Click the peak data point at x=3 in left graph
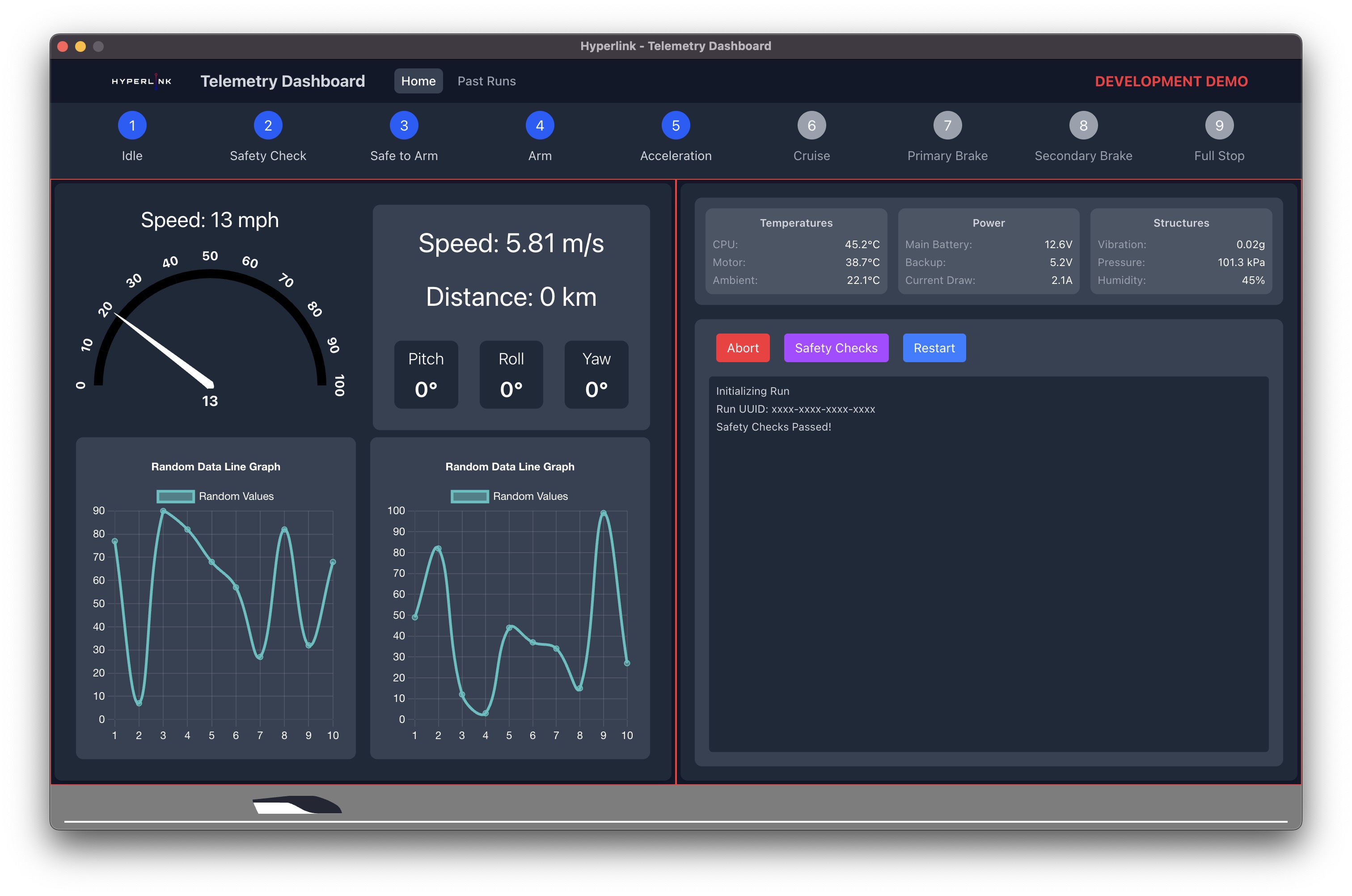Screen dimensions: 1352x896 pos(163,511)
